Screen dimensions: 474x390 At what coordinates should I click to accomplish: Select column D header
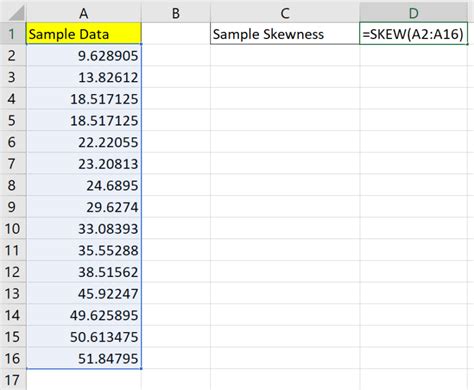click(413, 13)
